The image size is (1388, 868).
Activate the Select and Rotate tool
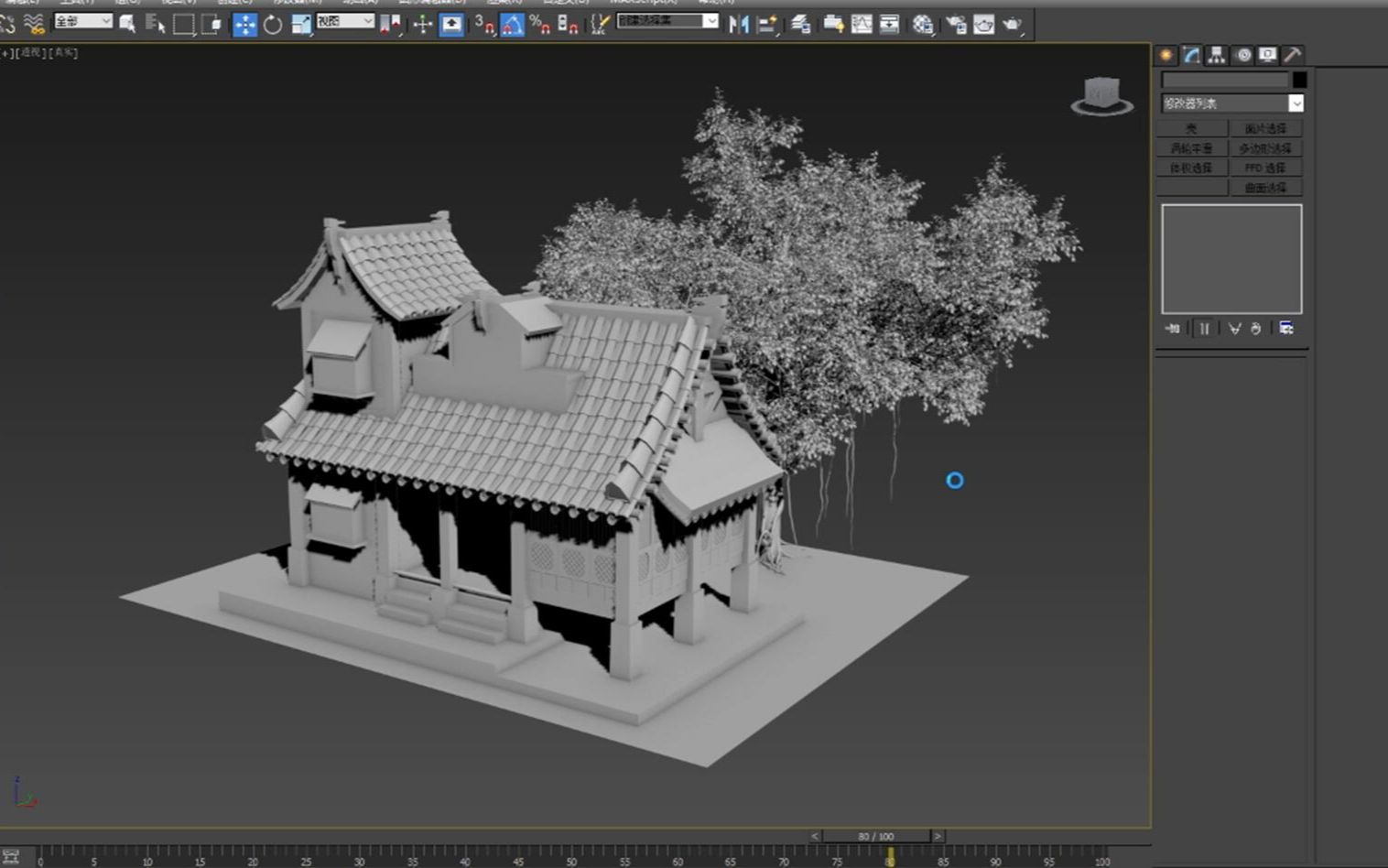coord(273,25)
